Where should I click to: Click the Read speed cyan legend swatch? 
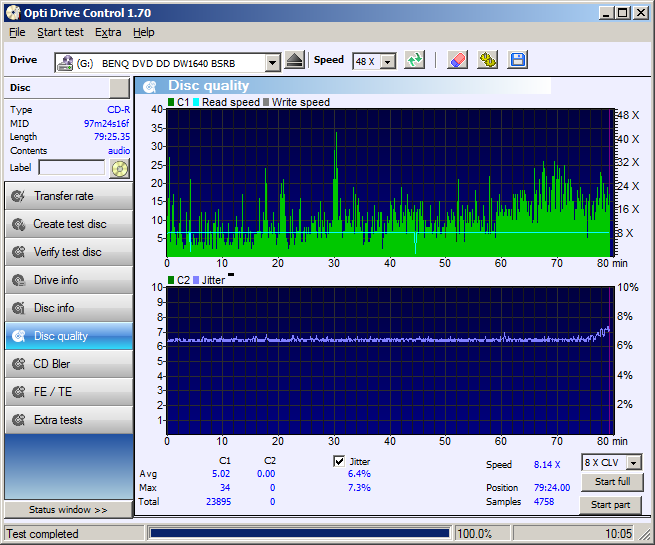coord(196,102)
